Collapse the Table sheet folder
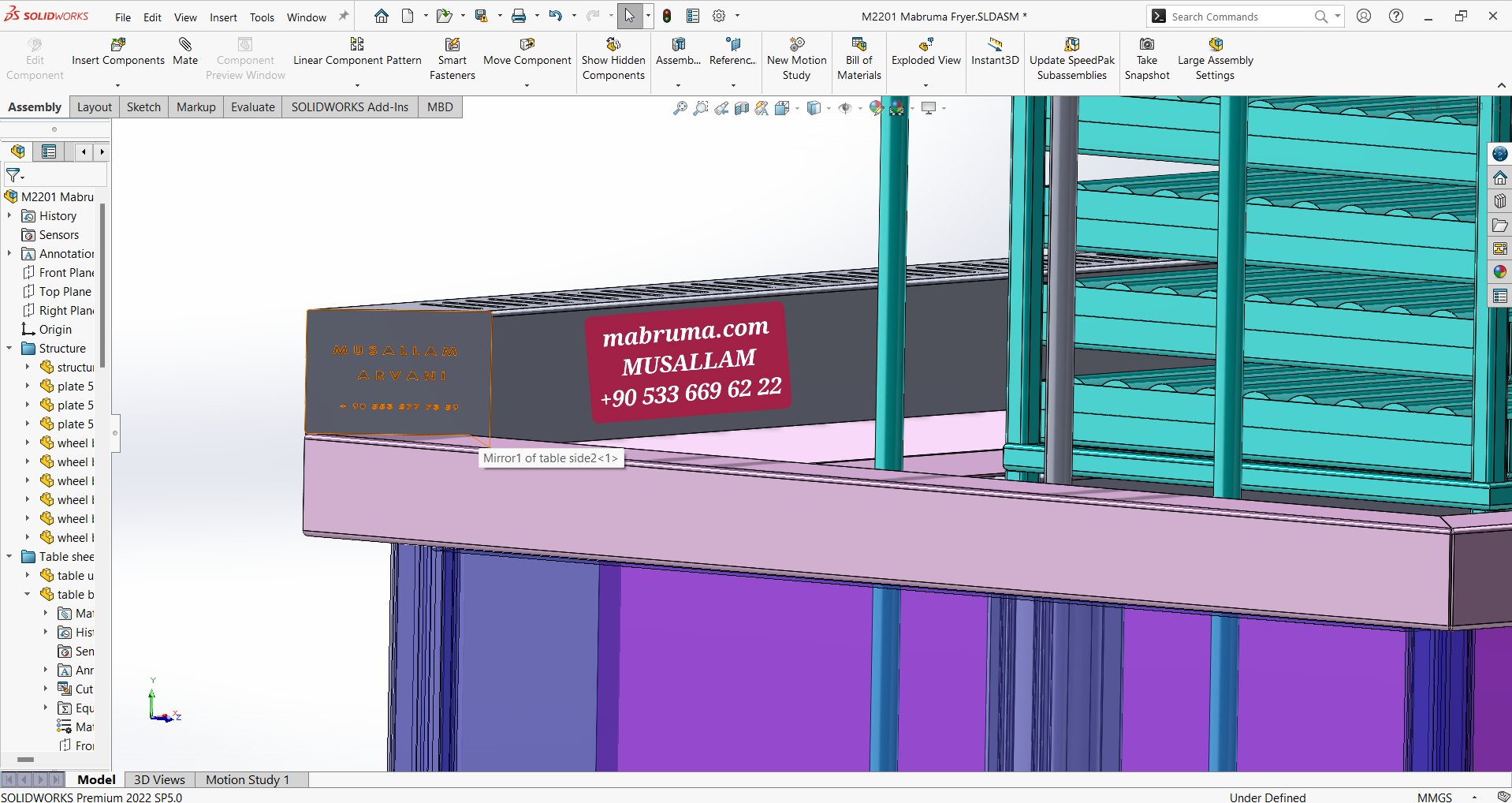Screen dimensions: 1512x803 (9, 556)
